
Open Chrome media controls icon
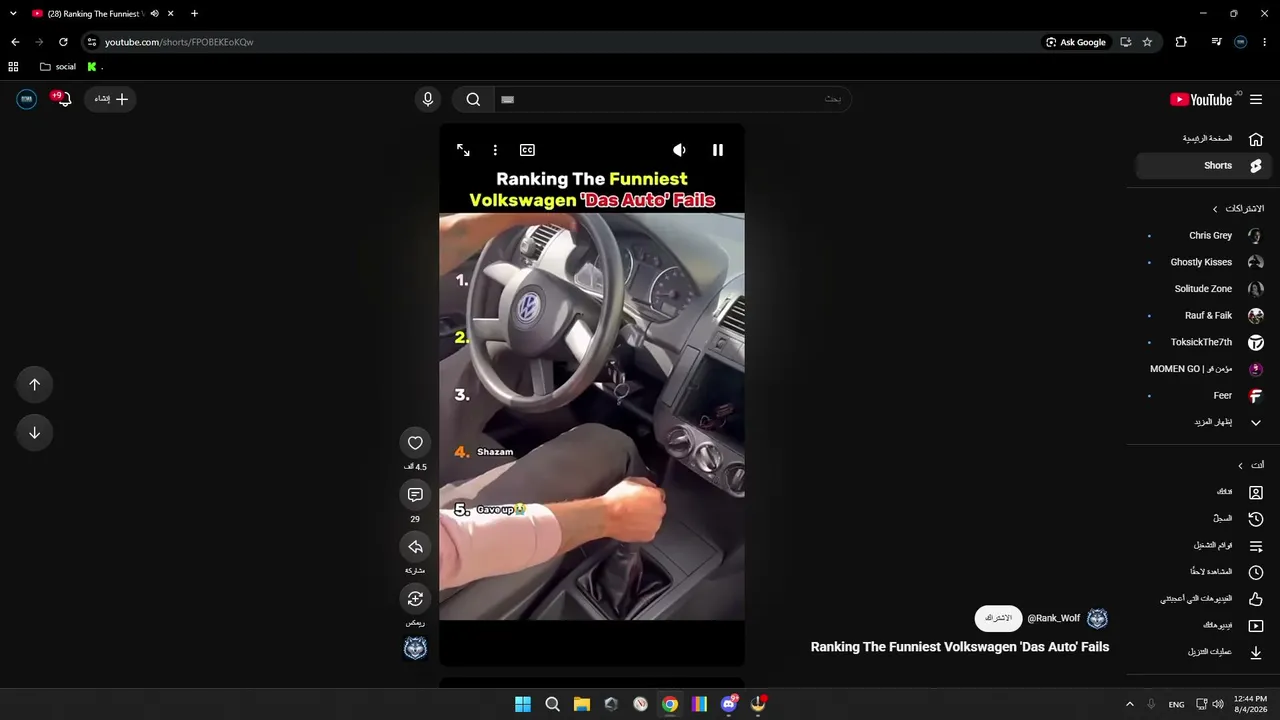pyautogui.click(x=1216, y=42)
